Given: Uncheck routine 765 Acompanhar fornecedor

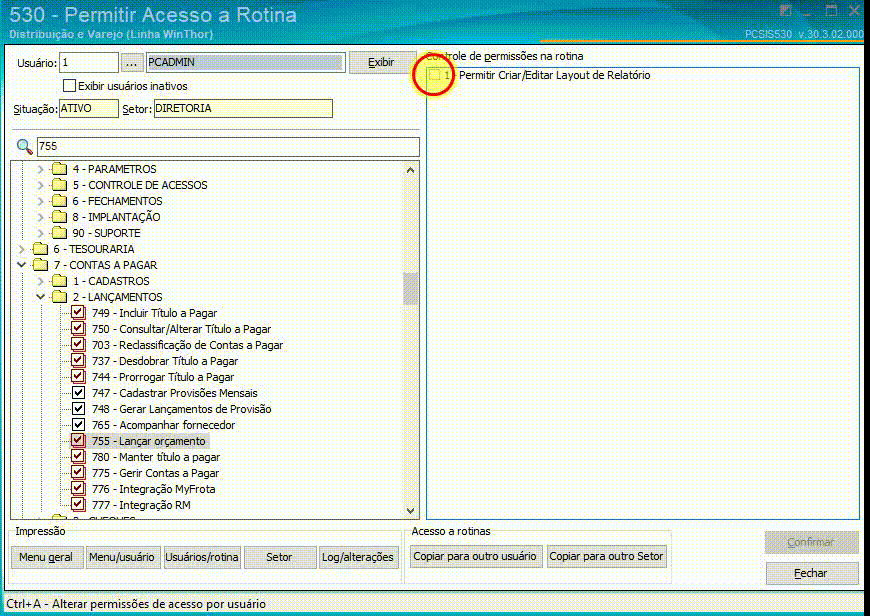Looking at the screenshot, I should pyautogui.click(x=78, y=425).
